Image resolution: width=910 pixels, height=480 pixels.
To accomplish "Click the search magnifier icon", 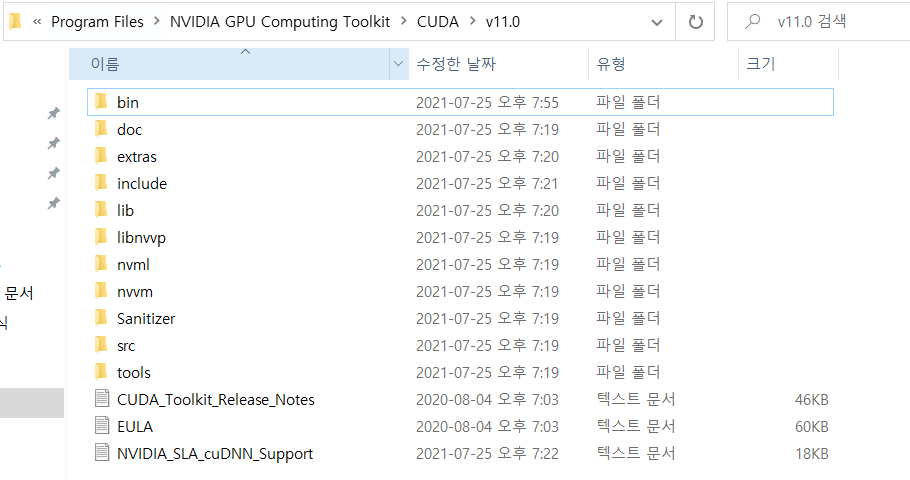I will click(753, 21).
